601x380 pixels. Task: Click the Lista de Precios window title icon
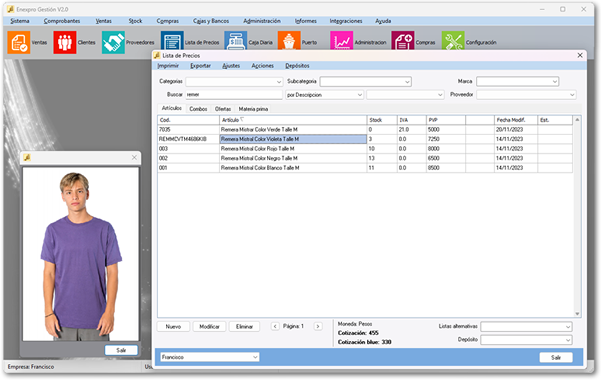pyautogui.click(x=157, y=56)
